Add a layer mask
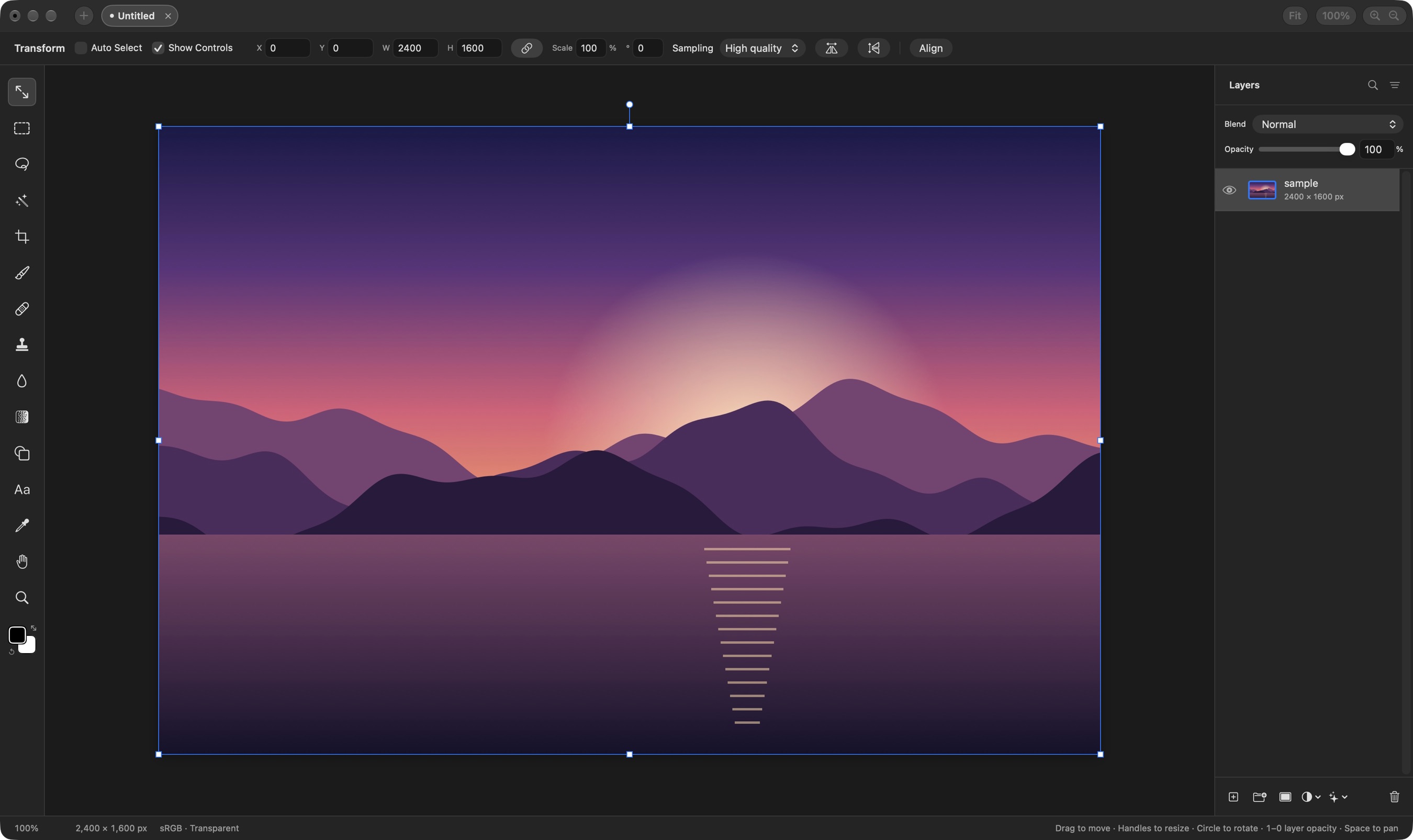The height and width of the screenshot is (840, 1413). (1286, 797)
